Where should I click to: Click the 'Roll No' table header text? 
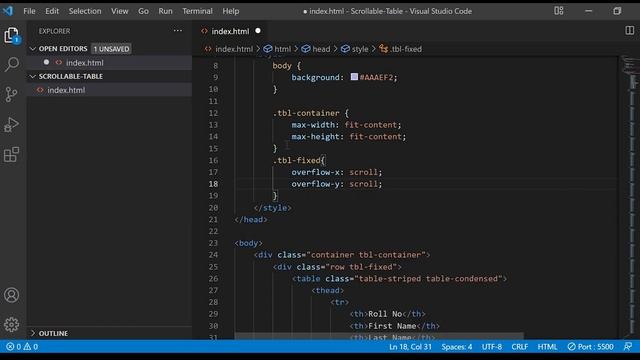385,314
